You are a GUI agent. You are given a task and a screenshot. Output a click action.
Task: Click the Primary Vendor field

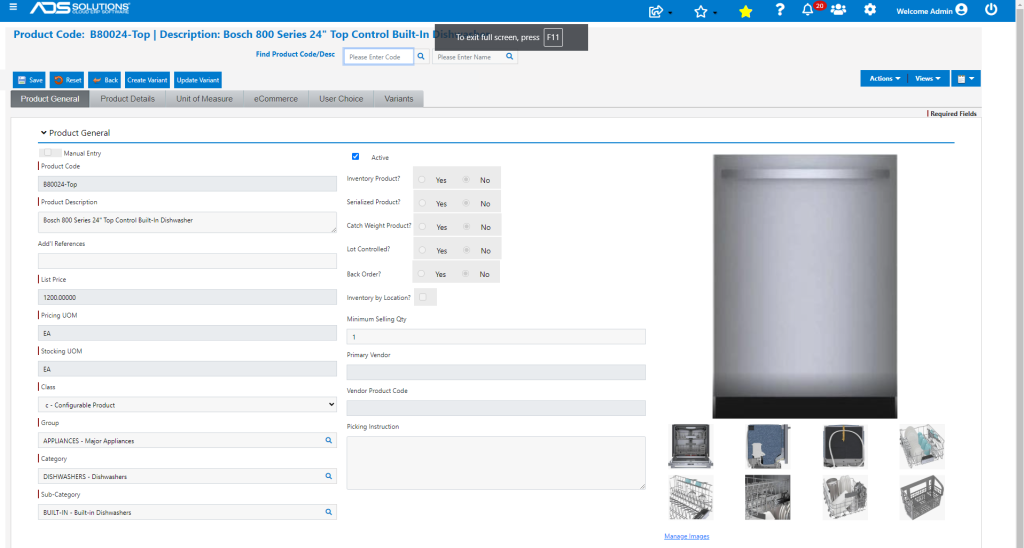coord(496,372)
